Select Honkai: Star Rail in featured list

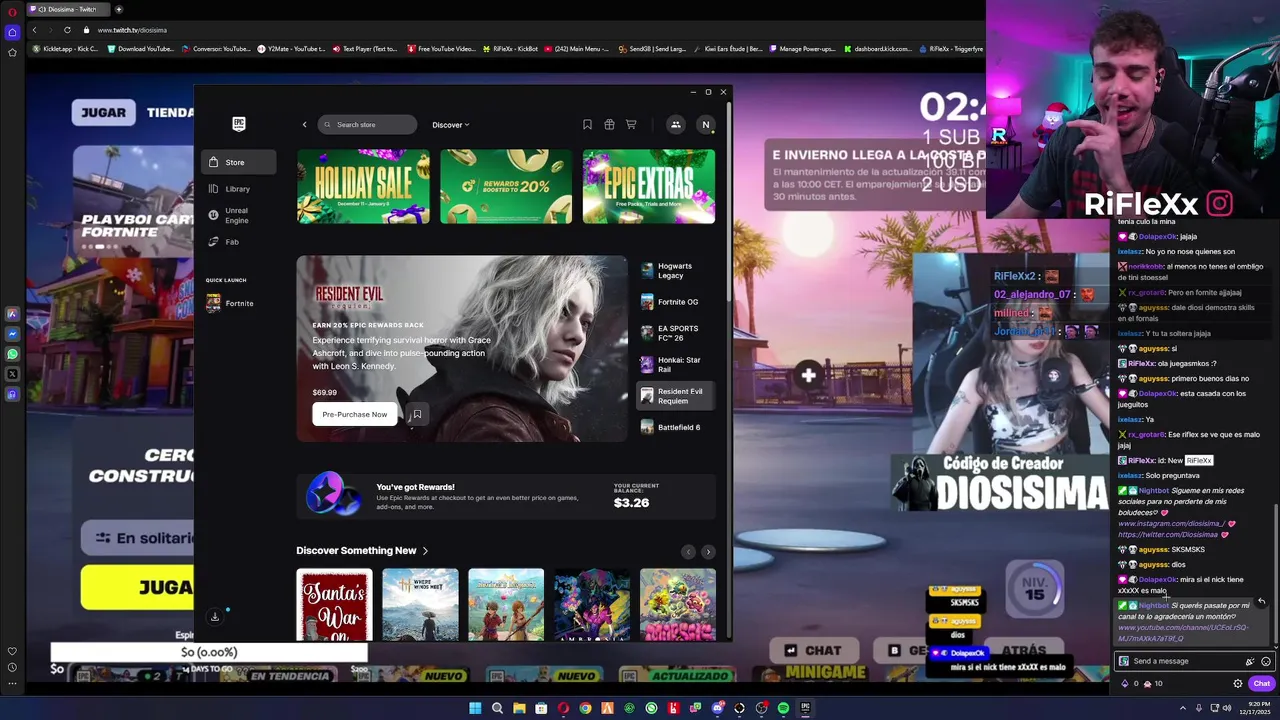point(676,364)
